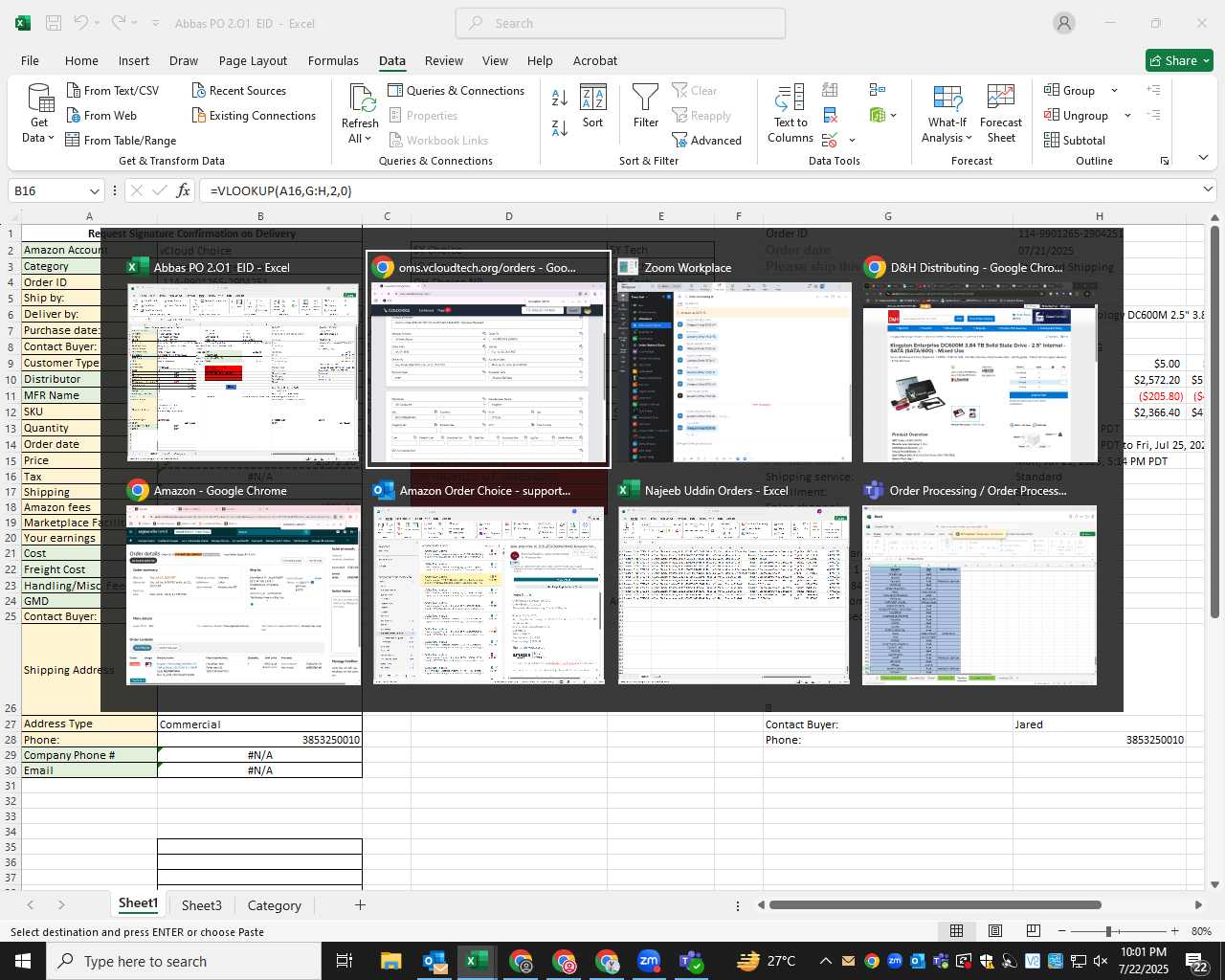This screenshot has height=980, width=1225.
Task: Open Customize Quick Access Toolbar
Action: coord(155,23)
